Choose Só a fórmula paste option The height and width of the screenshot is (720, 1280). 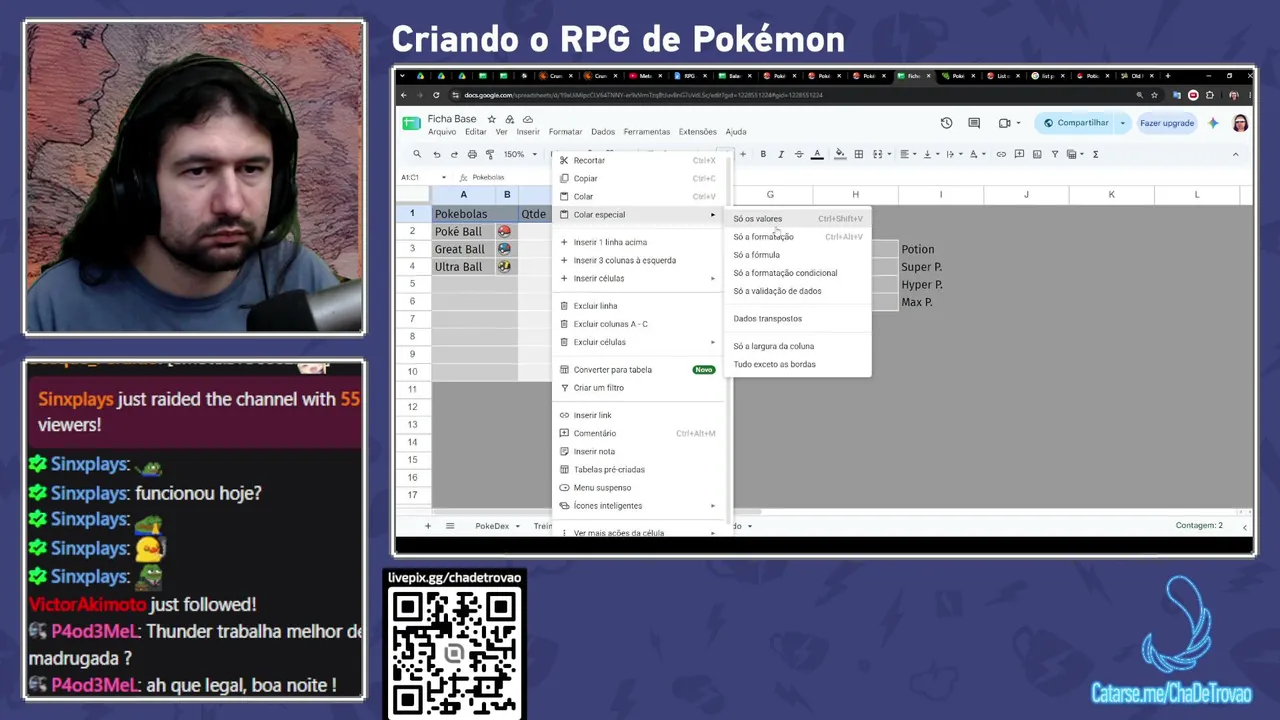[797, 255]
